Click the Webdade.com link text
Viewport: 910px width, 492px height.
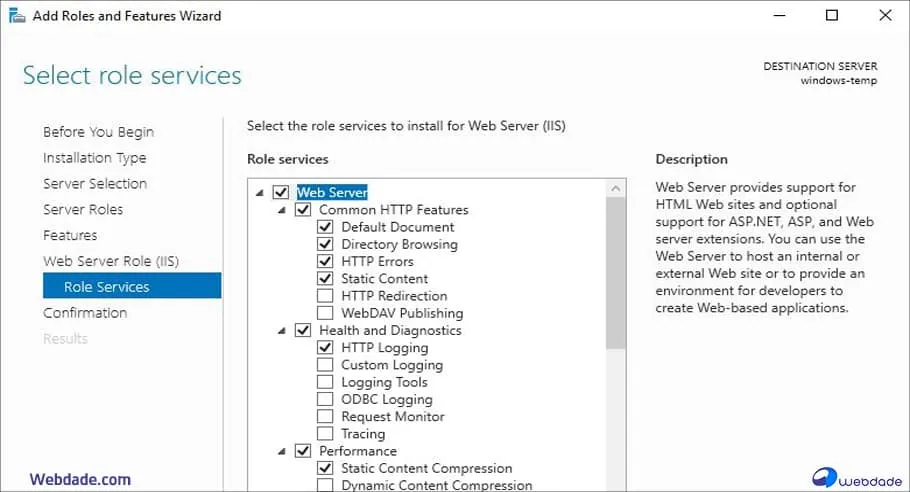pyautogui.click(x=80, y=479)
